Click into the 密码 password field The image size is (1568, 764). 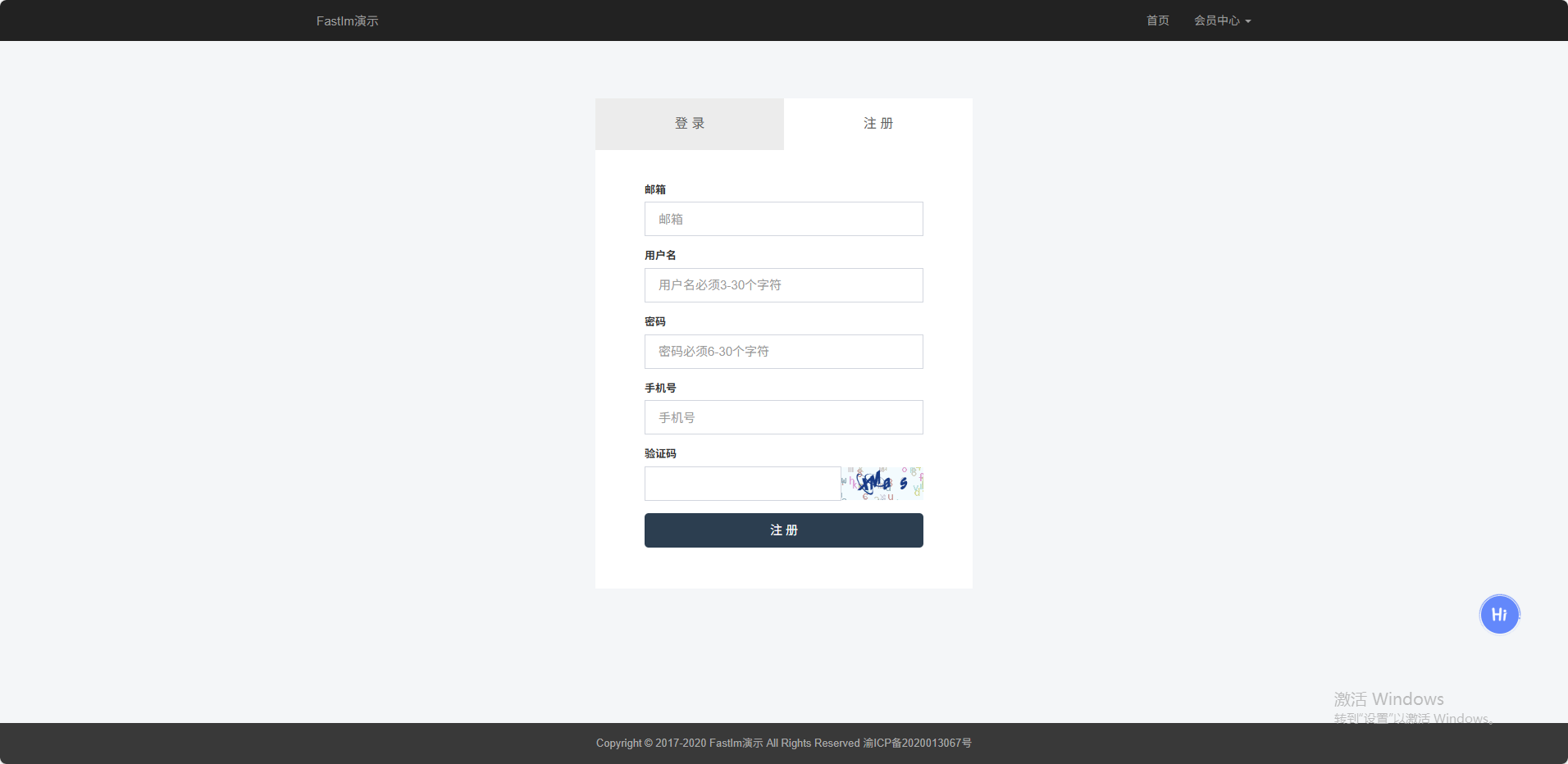[783, 352]
